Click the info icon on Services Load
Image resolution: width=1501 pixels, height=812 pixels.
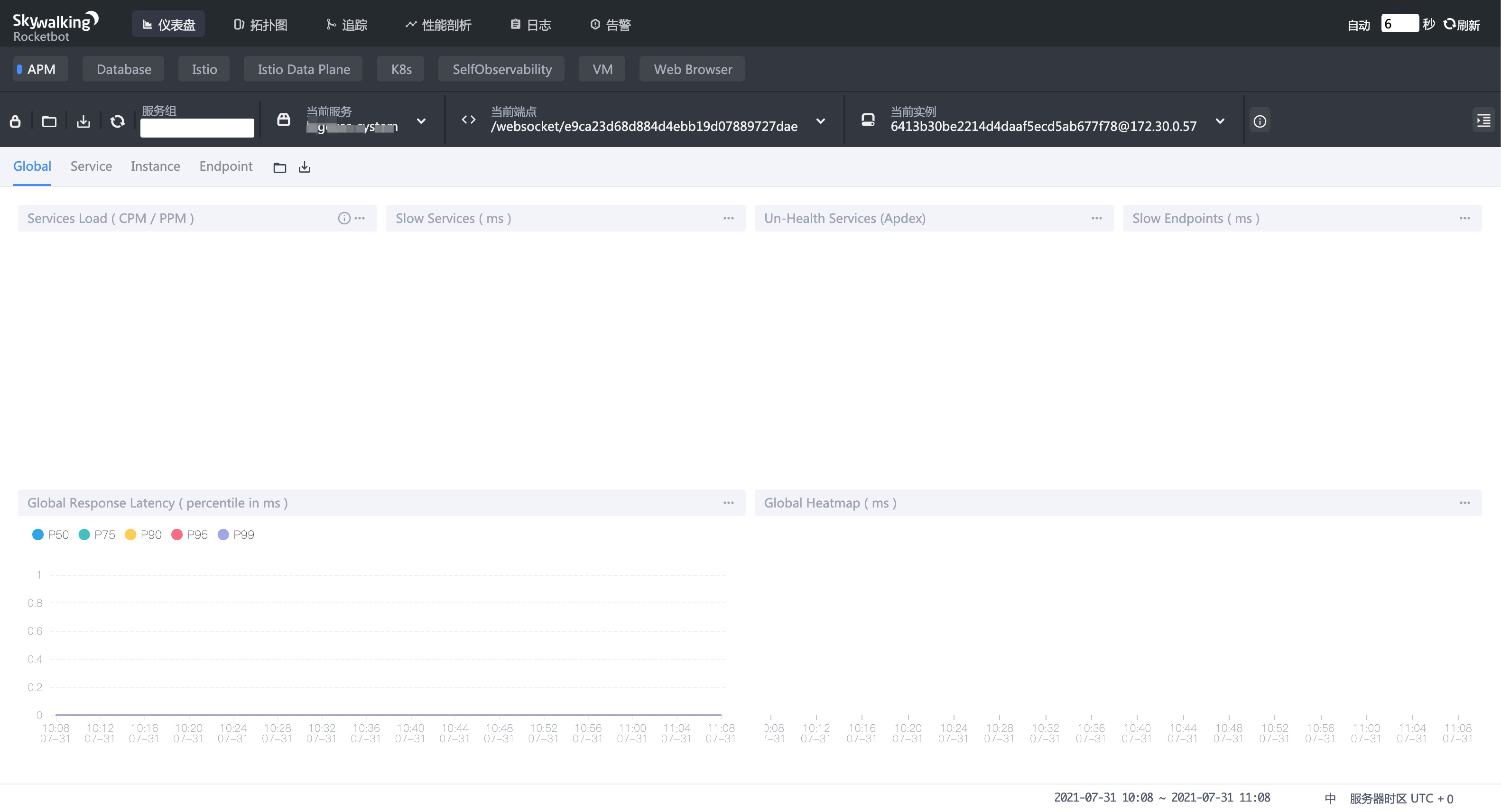[x=344, y=218]
